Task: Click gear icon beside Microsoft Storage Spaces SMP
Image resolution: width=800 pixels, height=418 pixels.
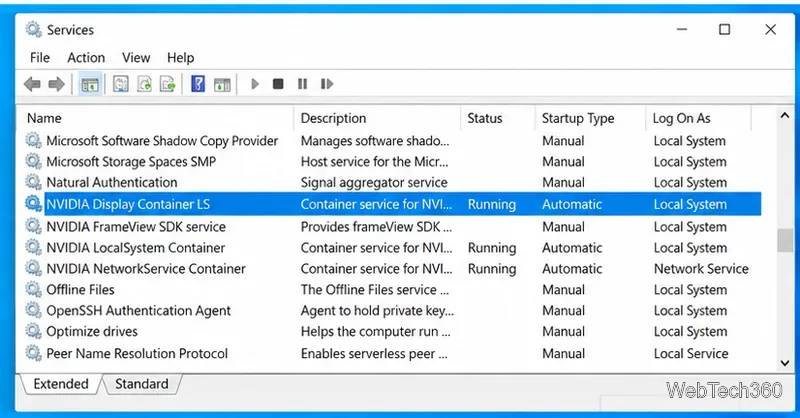Action: coord(34,161)
